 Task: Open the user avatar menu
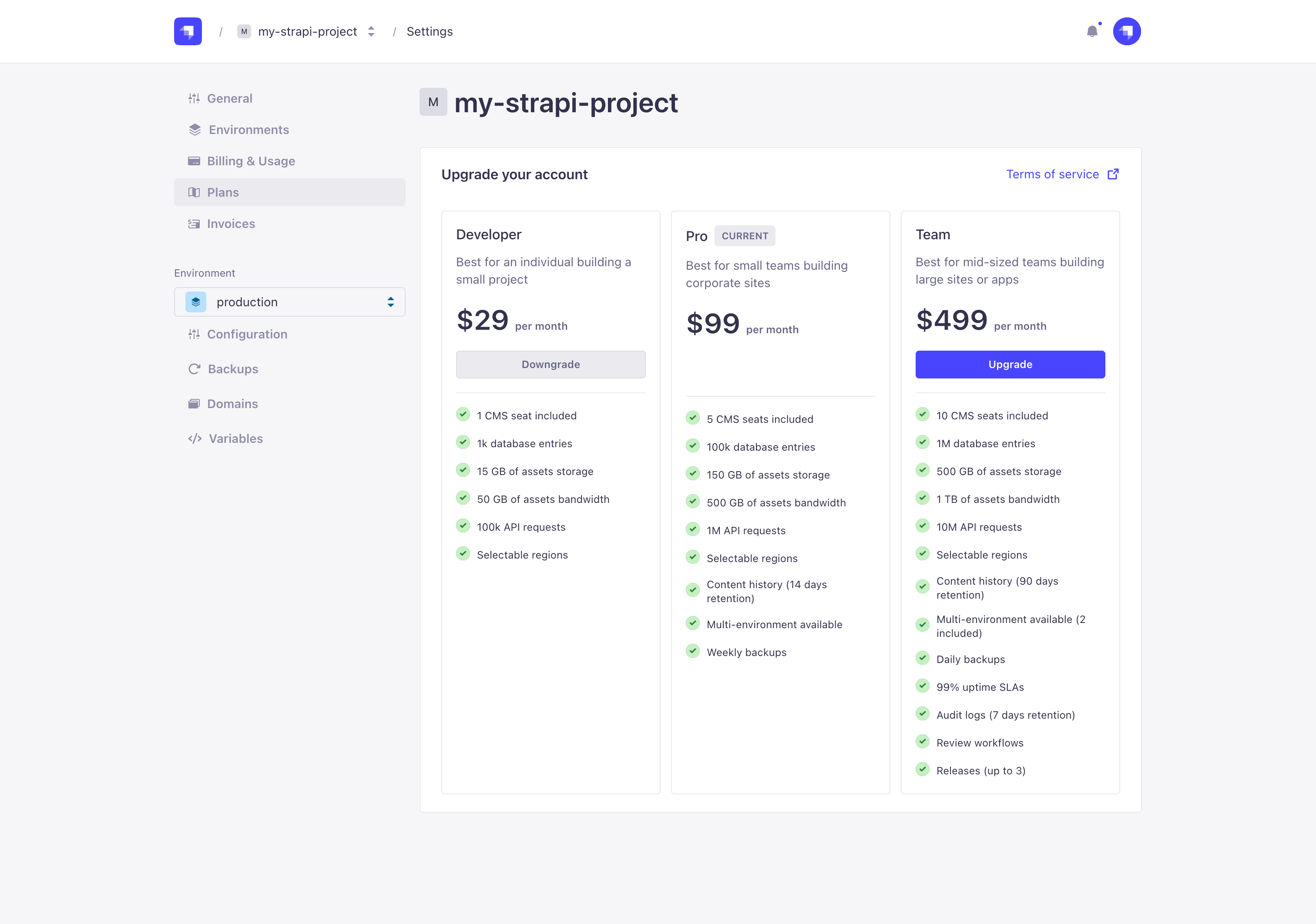tap(1126, 31)
